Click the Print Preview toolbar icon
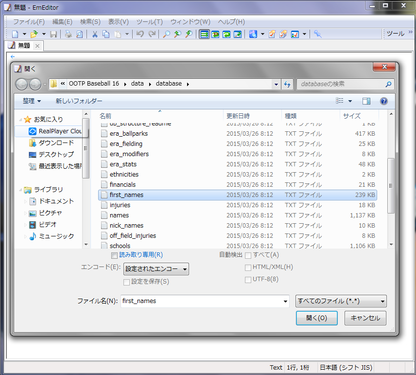 pos(79,34)
